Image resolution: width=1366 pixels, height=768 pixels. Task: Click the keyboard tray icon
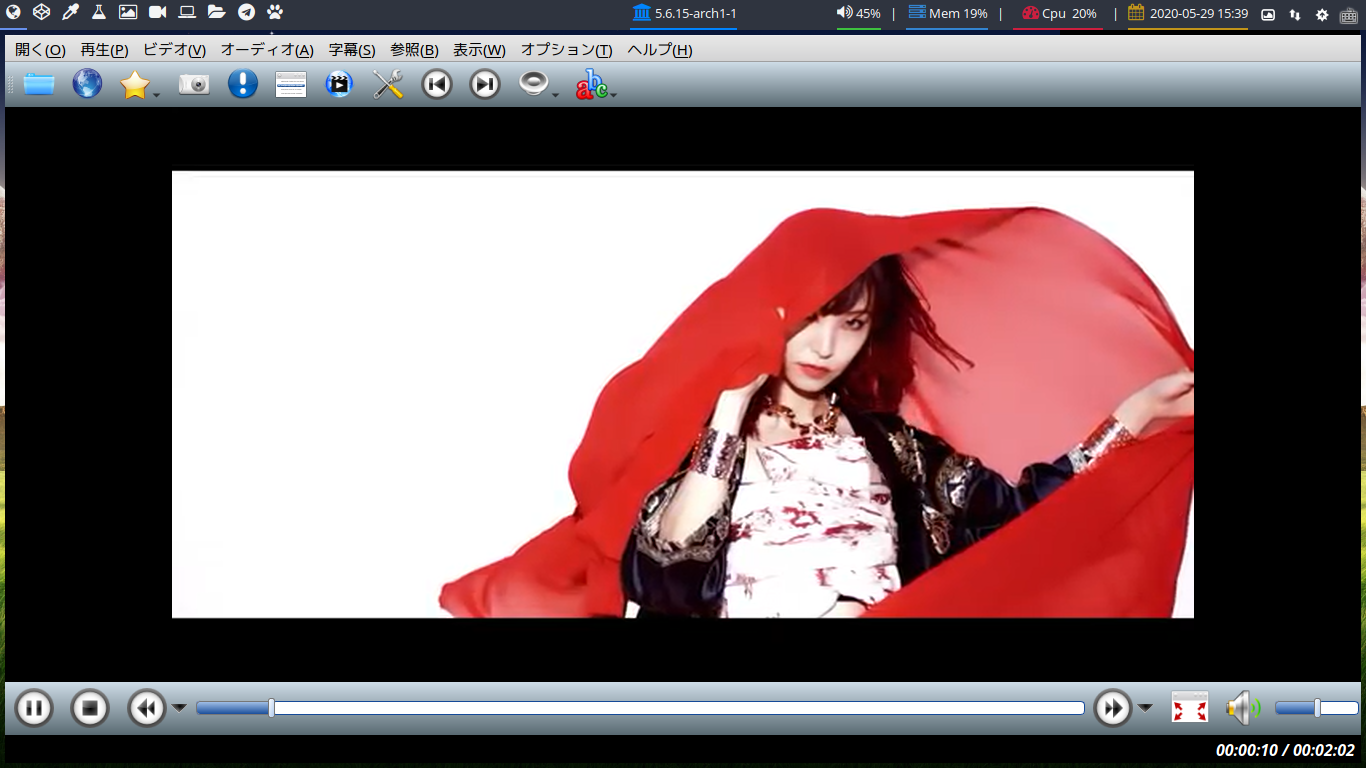pos(1349,14)
